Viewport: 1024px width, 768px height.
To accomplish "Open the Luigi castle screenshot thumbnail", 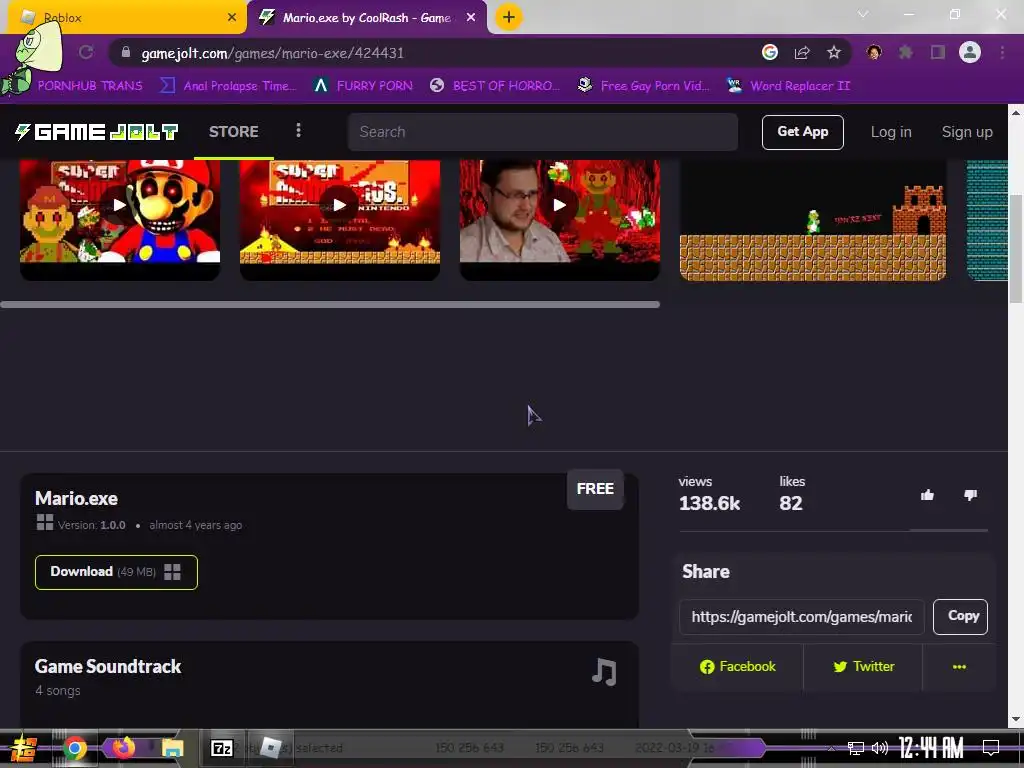I will point(813,220).
